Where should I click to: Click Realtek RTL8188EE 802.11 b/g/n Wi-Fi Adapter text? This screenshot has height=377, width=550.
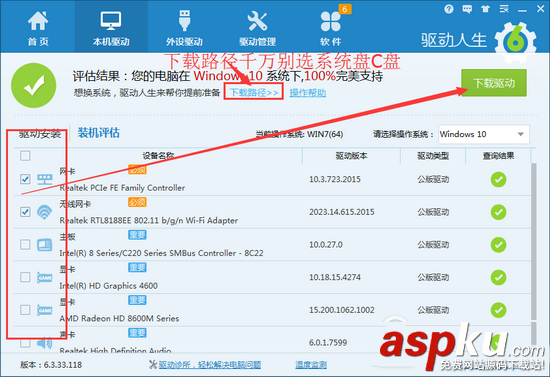tap(149, 221)
